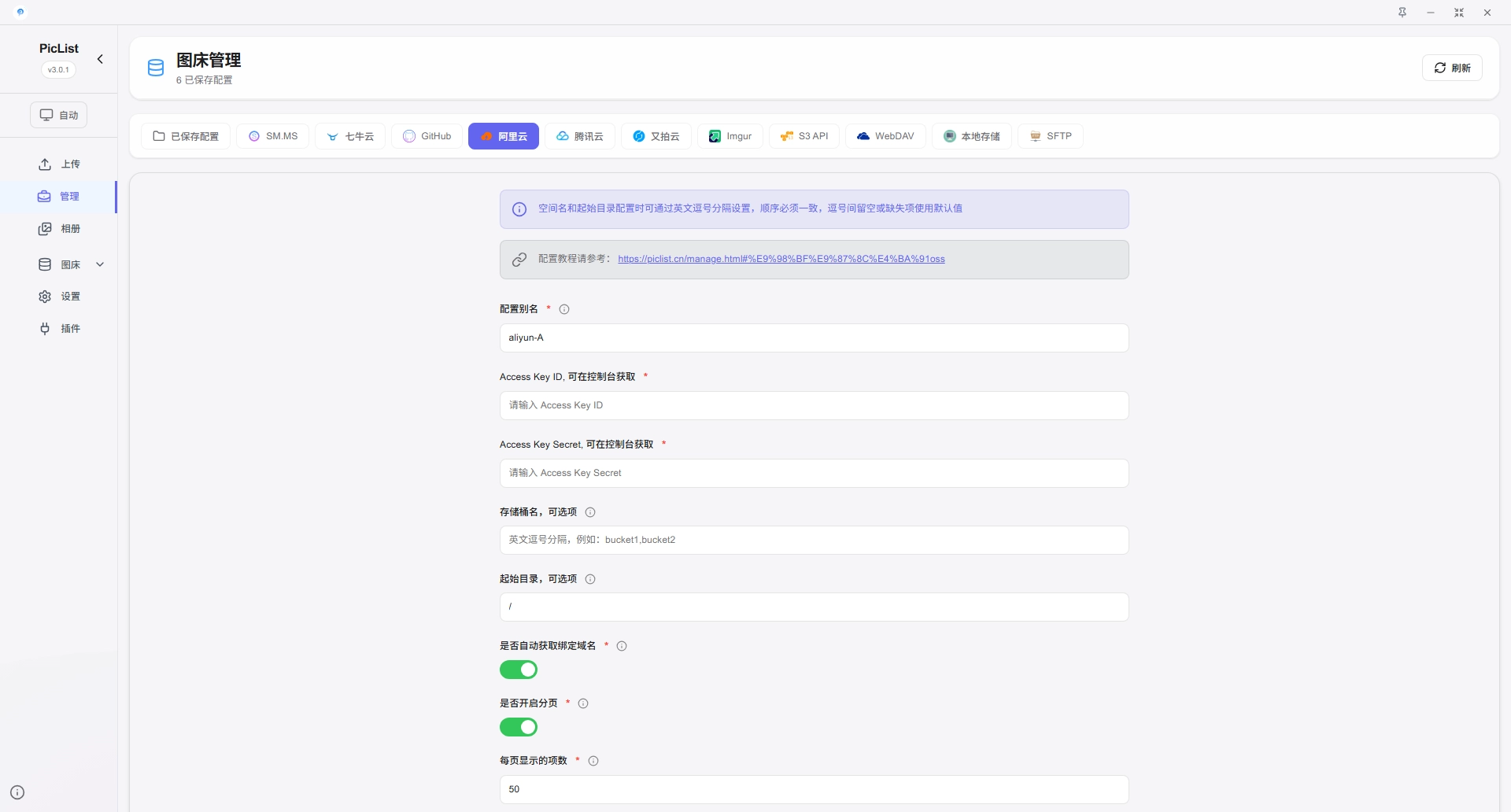Switch to the SM.MS tab
Image resolution: width=1511 pixels, height=812 pixels.
pos(273,136)
